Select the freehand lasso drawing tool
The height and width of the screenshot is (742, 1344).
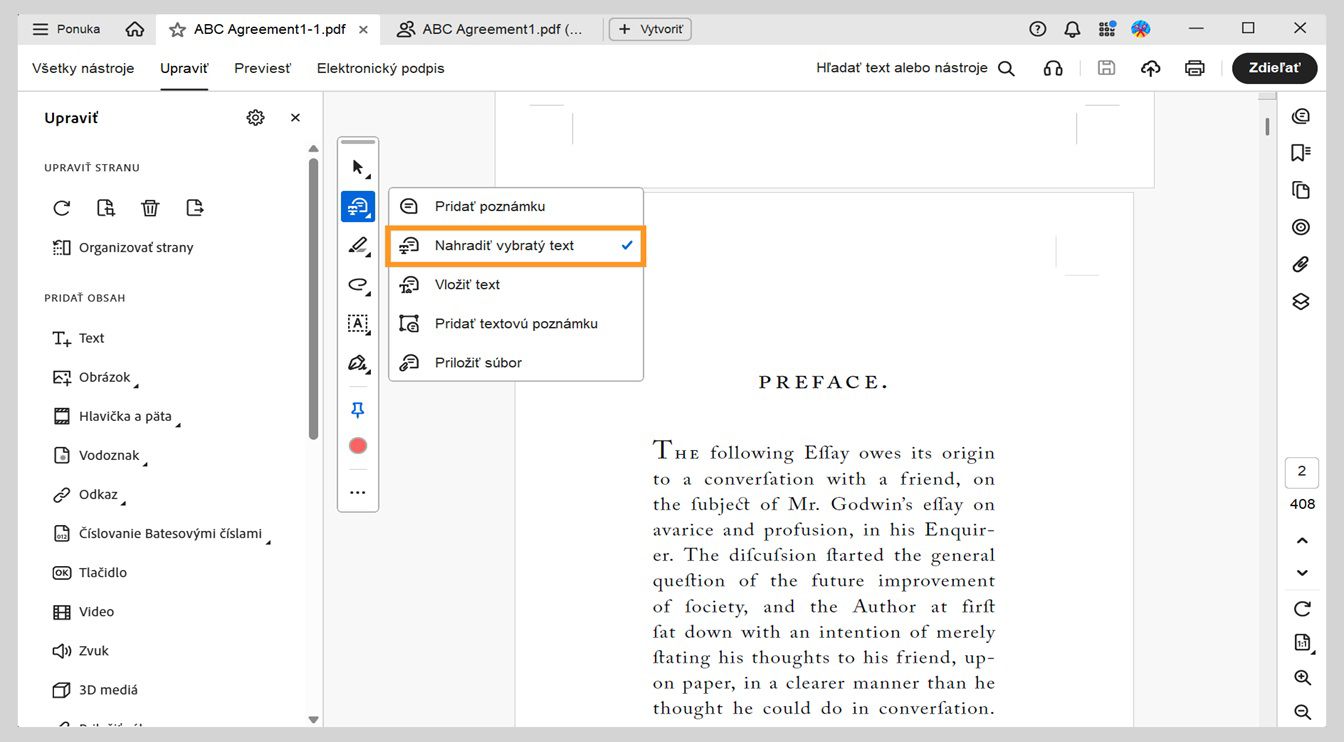pos(358,285)
